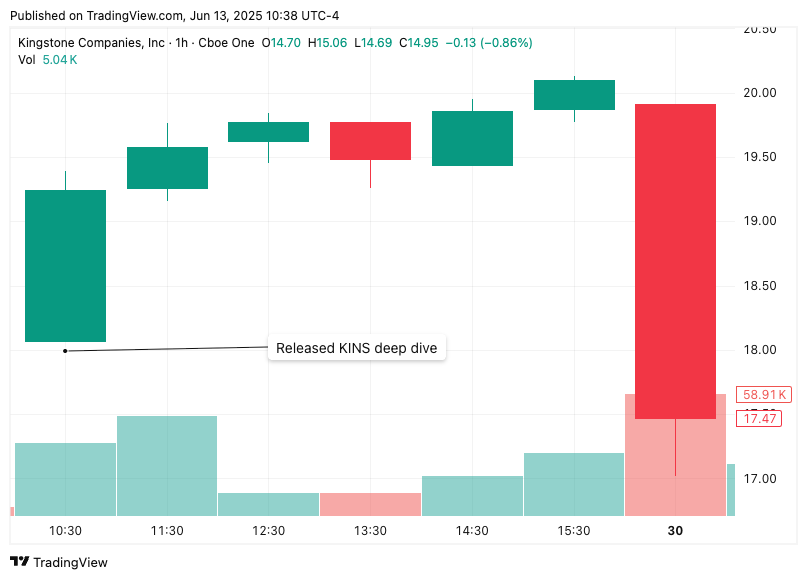
Task: Click the large green 10:30 candlestick
Action: pyautogui.click(x=65, y=266)
